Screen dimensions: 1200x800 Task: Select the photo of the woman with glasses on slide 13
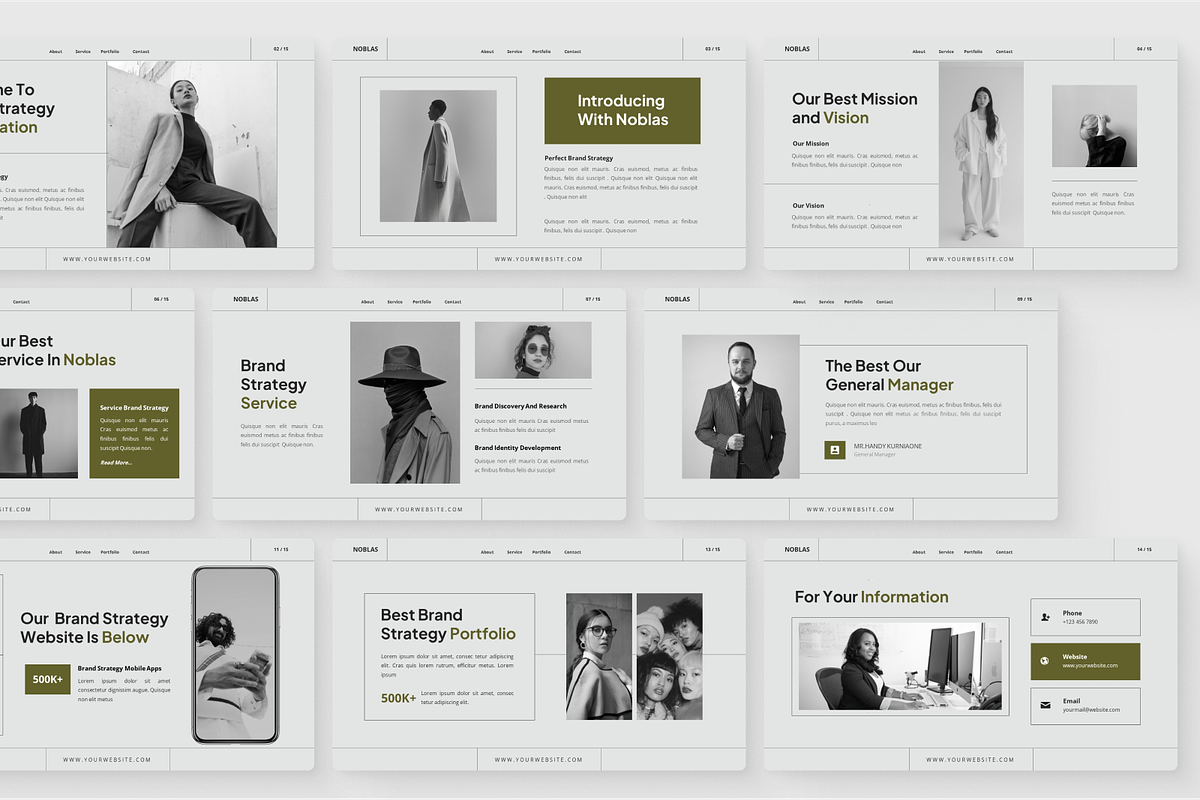599,656
